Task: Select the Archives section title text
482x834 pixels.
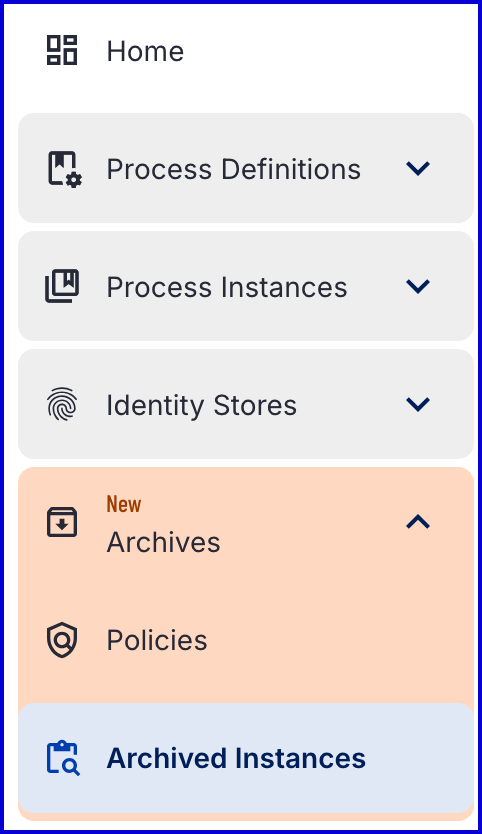Action: (163, 543)
